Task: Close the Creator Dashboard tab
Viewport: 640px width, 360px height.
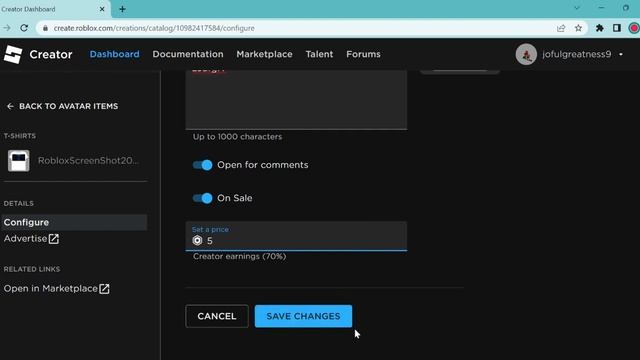Action: coord(102,9)
